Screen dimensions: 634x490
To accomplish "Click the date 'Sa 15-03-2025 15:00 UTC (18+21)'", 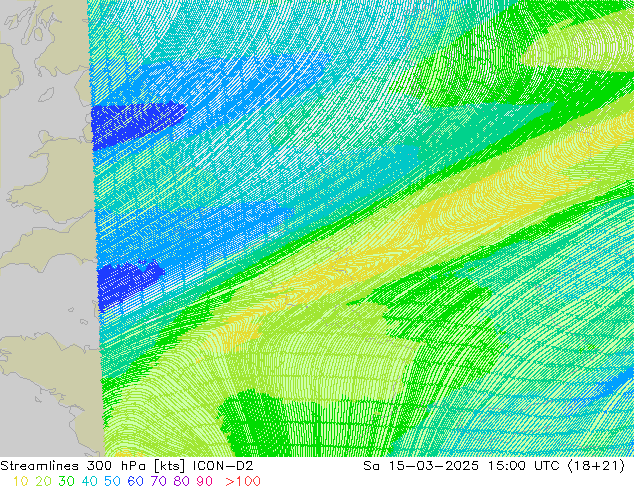I will (494, 466).
